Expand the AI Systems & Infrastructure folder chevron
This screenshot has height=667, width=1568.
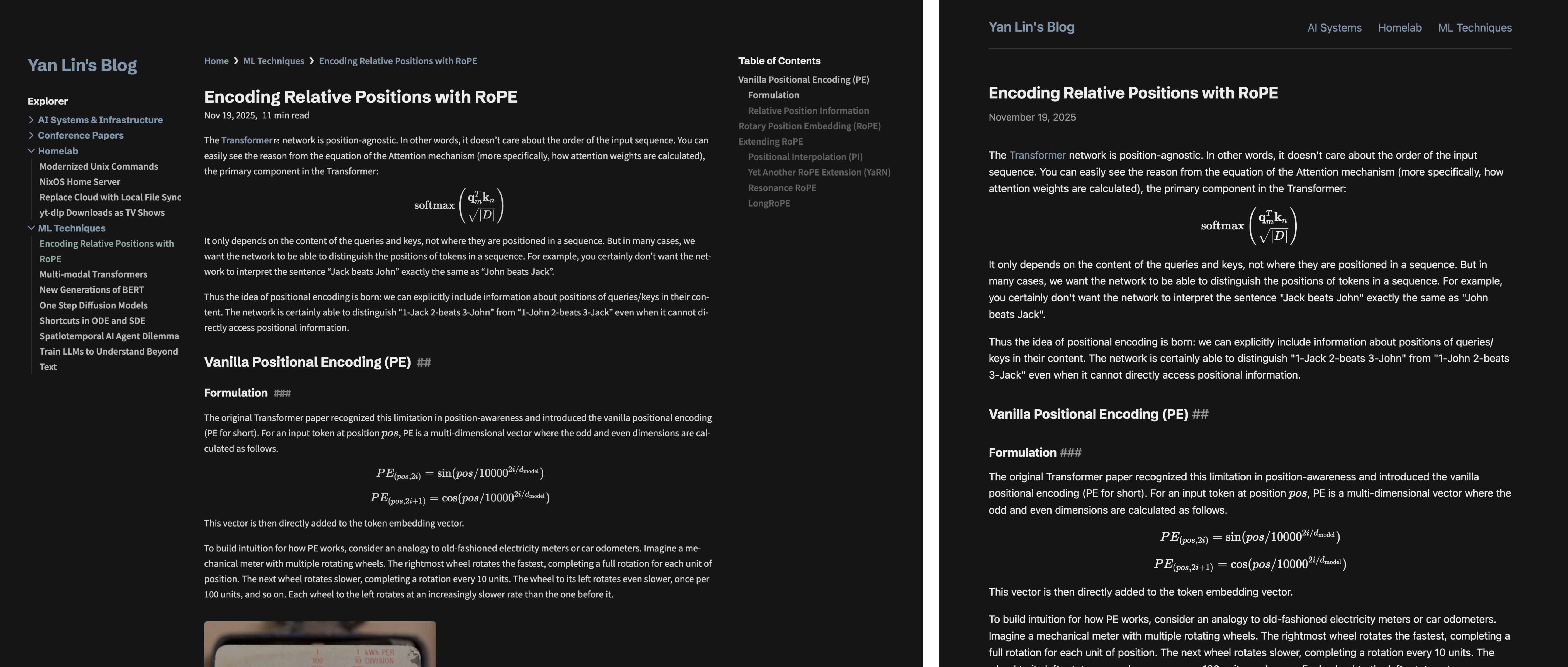tap(31, 120)
